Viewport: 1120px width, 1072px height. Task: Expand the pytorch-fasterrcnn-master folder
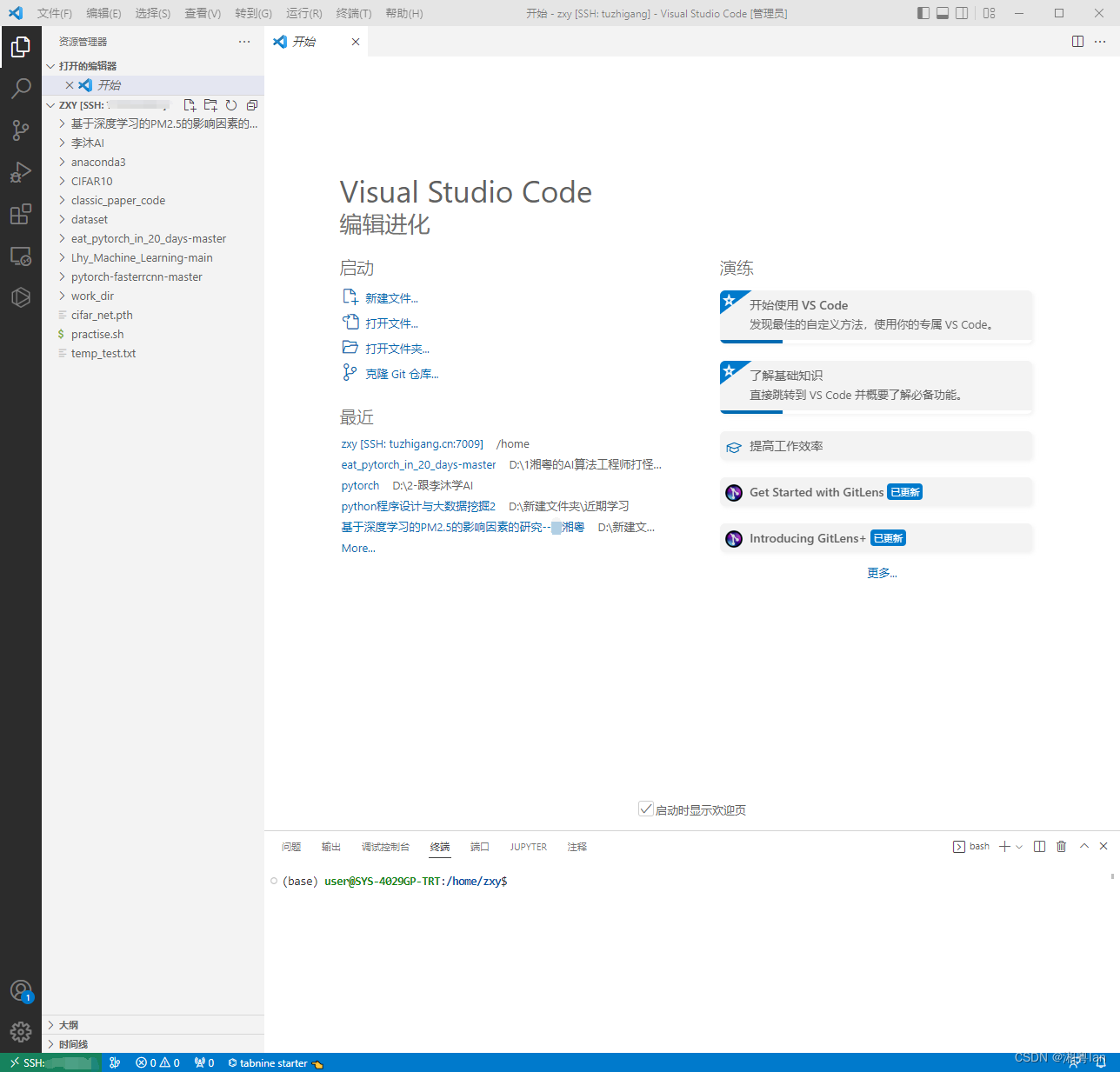click(x=153, y=276)
